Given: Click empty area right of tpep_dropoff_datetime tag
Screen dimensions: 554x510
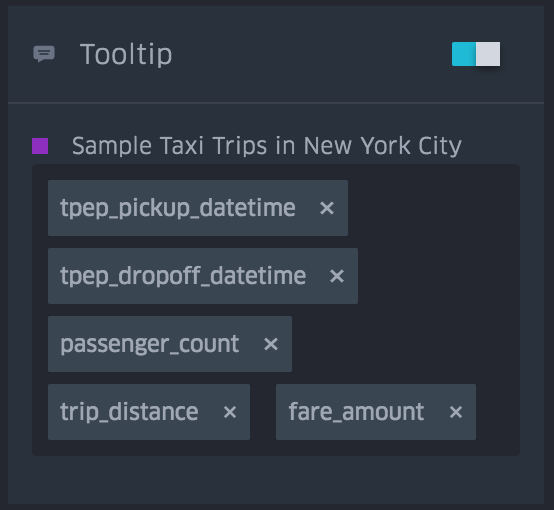Looking at the screenshot, I should (x=436, y=276).
